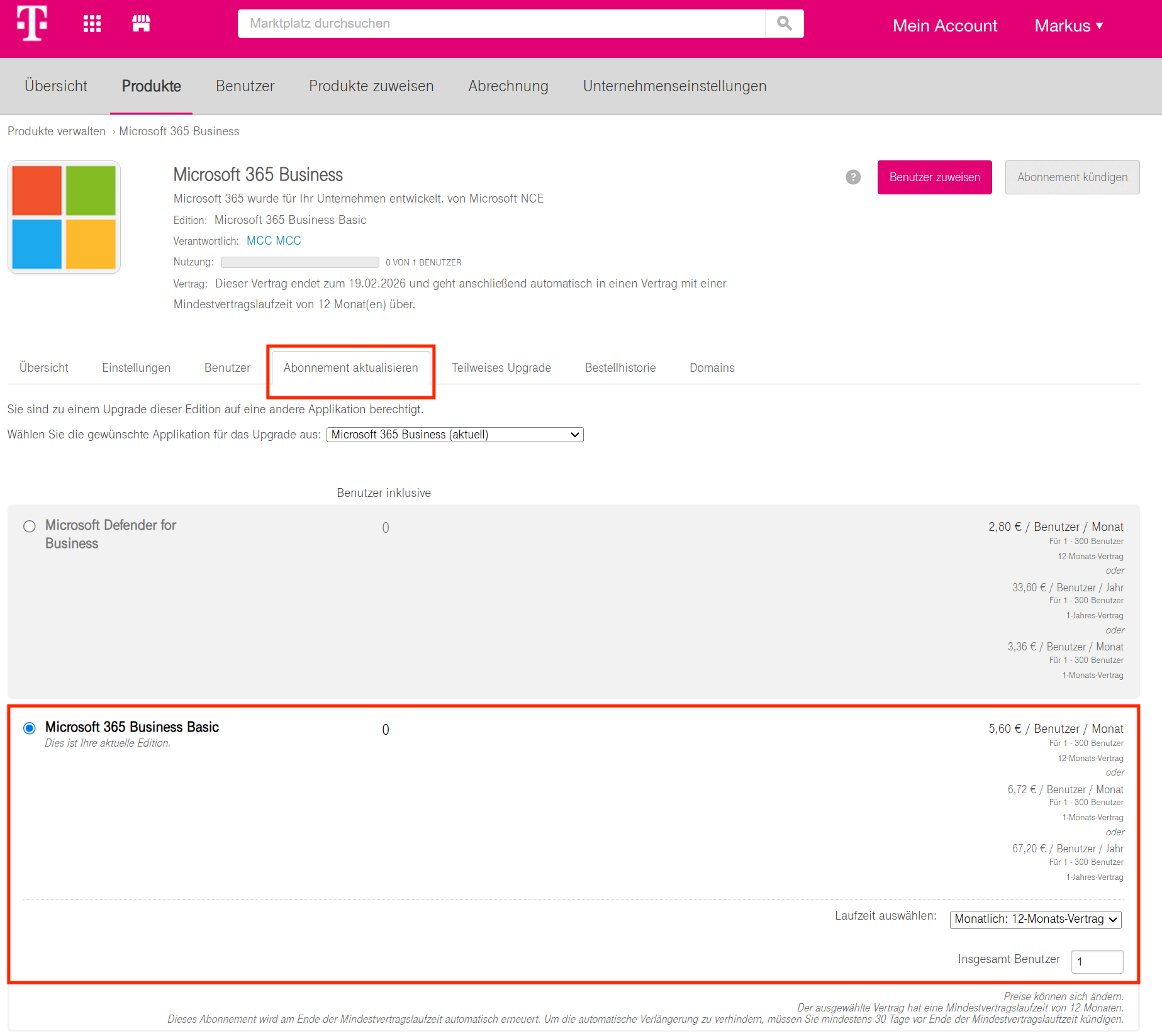Open the apps grid menu icon
Image resolution: width=1162 pixels, height=1036 pixels.
(x=92, y=24)
